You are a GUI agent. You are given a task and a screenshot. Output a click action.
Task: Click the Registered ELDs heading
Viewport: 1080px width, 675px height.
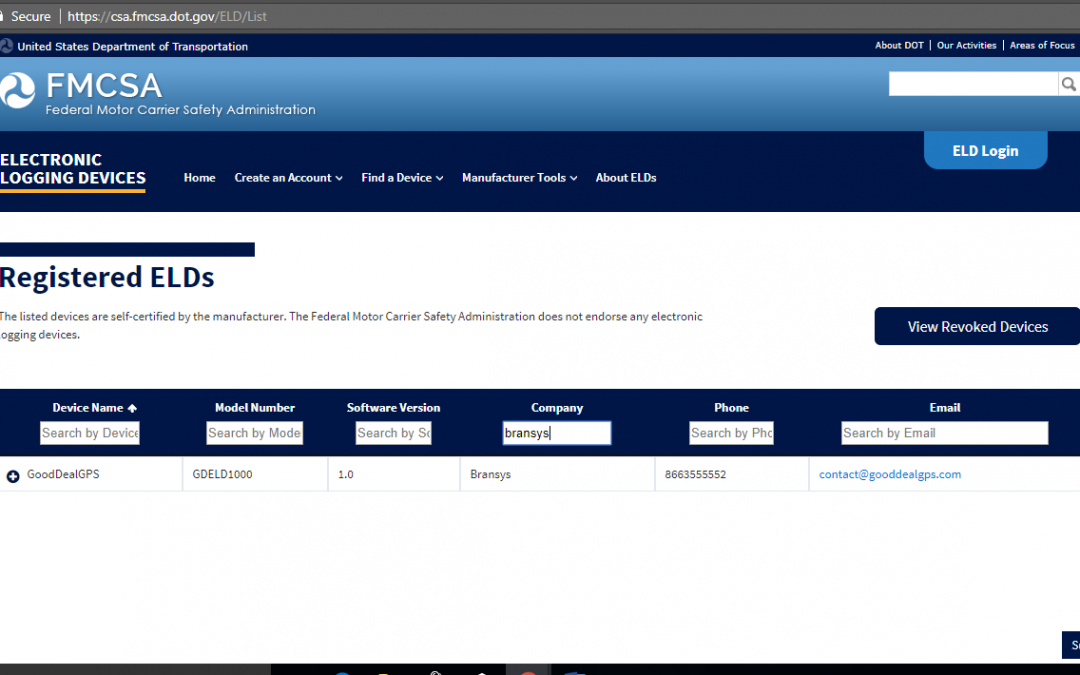pos(107,277)
